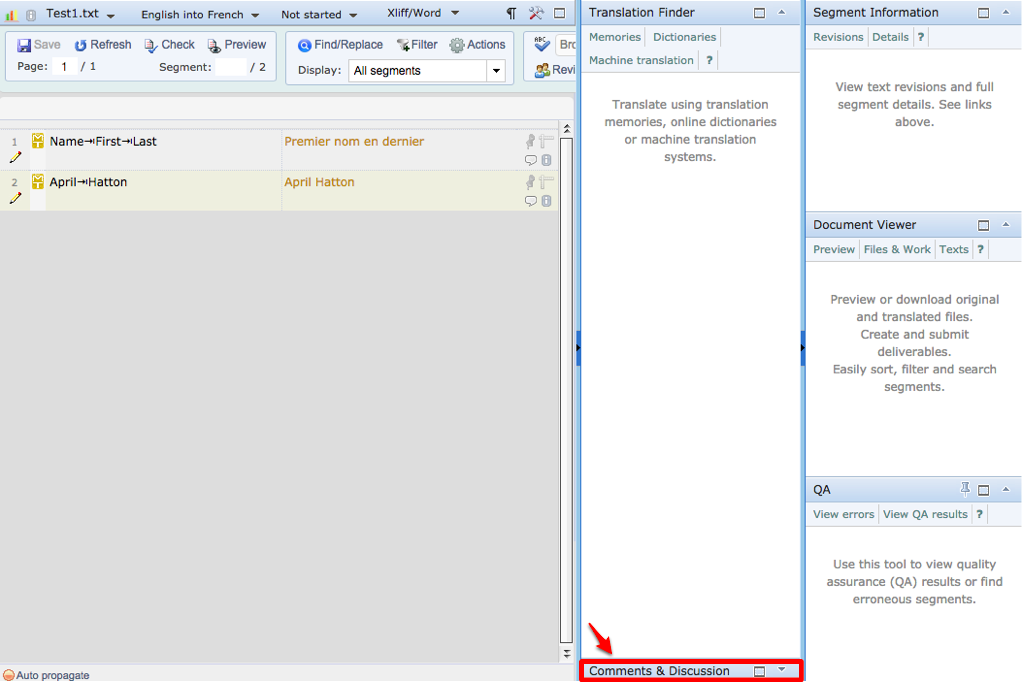Click the Segment number input field
Viewport: 1022px width, 682px height.
pyautogui.click(x=230, y=67)
